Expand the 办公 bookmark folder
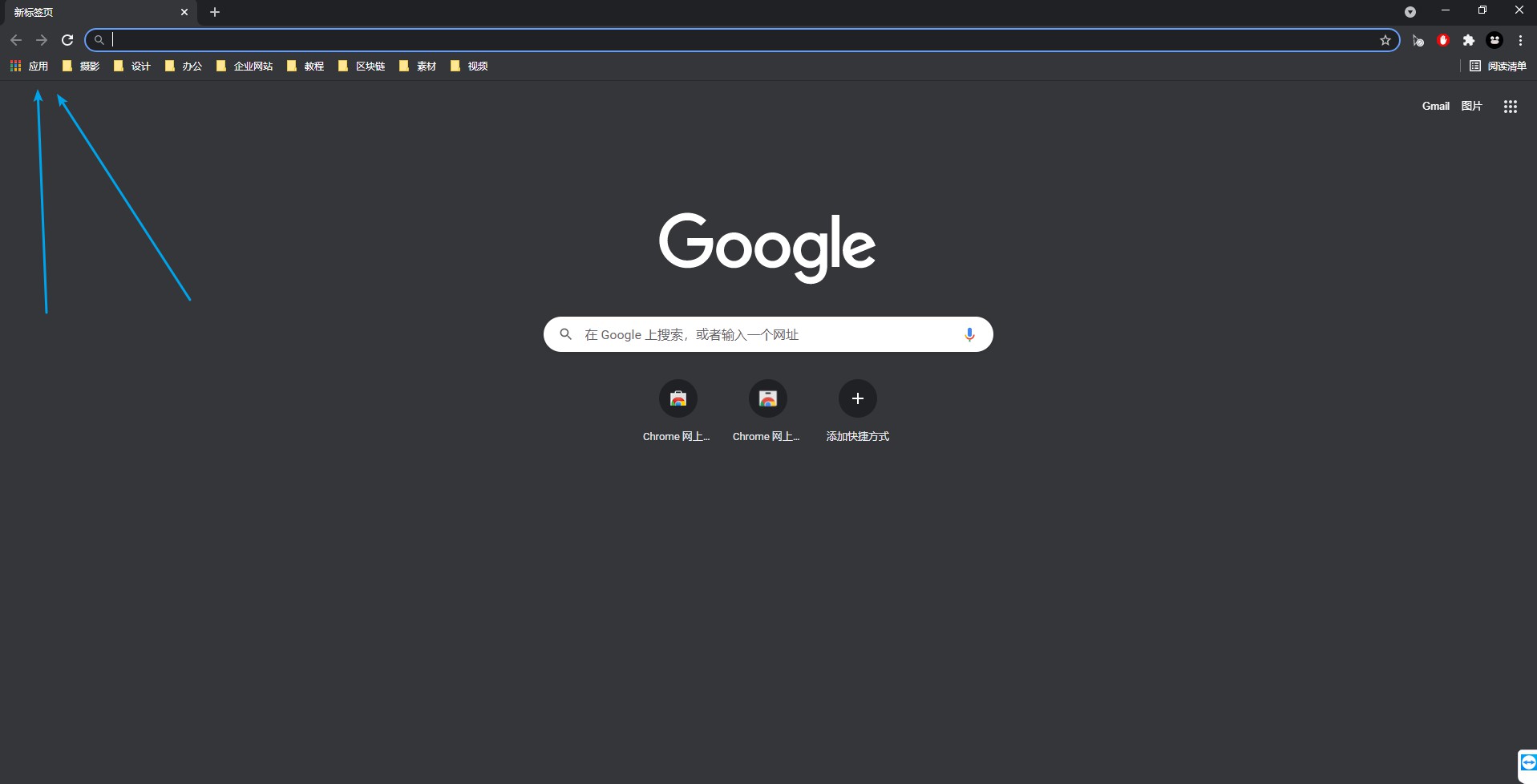This screenshot has height=784, width=1537. [184, 66]
